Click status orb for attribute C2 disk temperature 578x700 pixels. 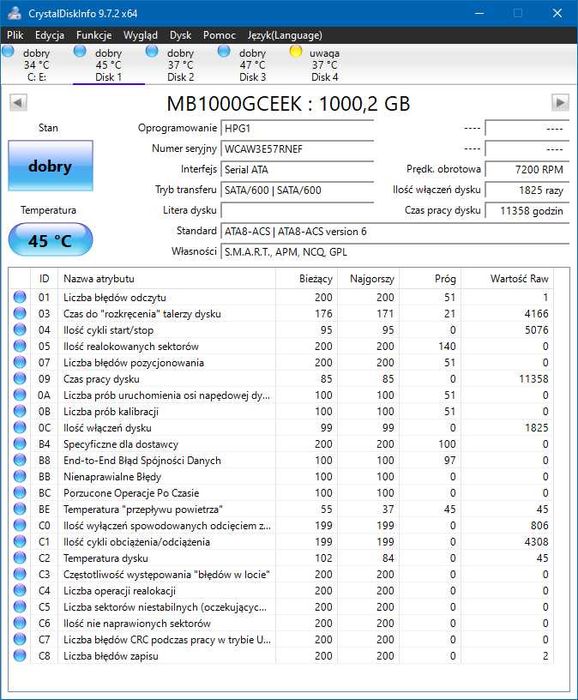(x=20, y=558)
